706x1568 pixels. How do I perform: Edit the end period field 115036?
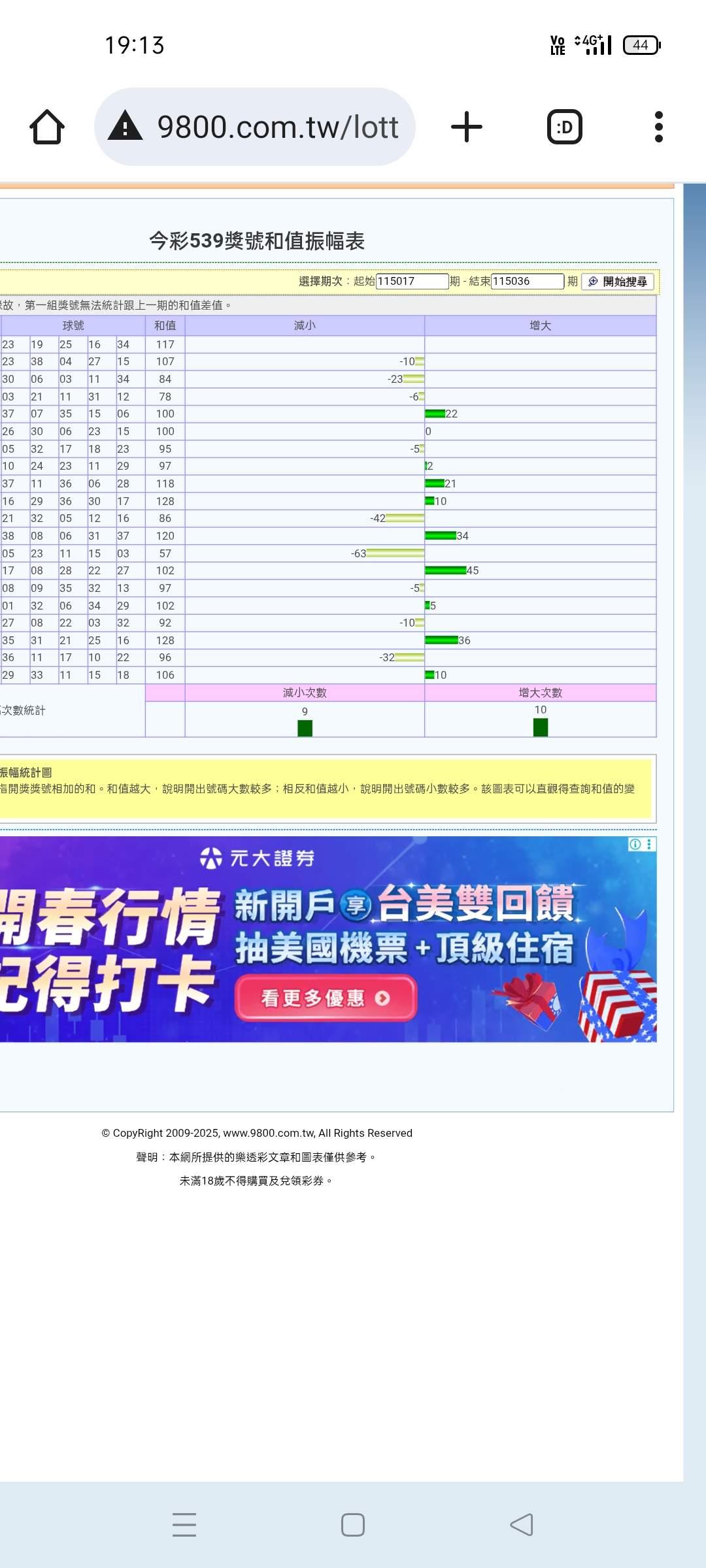click(x=528, y=281)
